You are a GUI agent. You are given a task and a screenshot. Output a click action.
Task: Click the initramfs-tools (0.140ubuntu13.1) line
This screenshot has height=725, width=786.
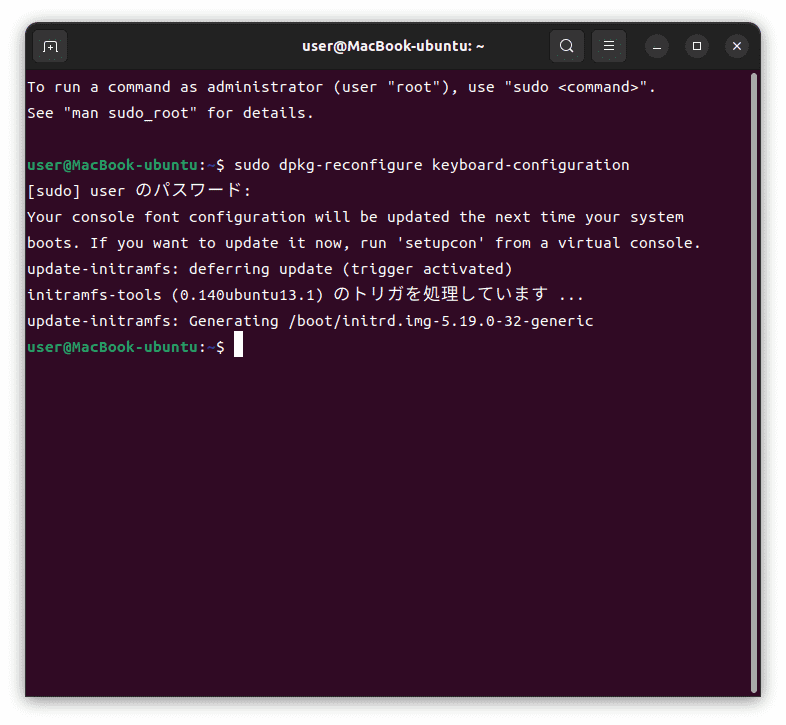tap(306, 294)
